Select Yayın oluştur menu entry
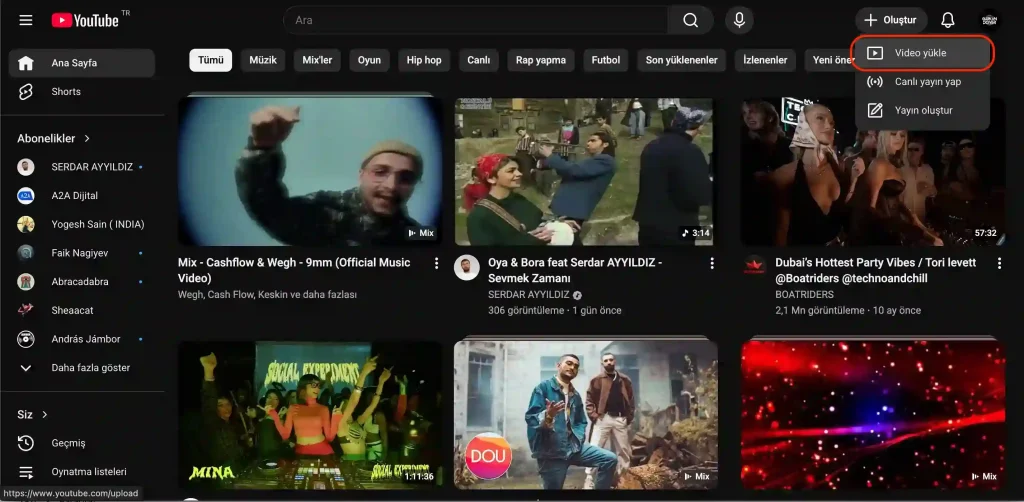 (923, 110)
